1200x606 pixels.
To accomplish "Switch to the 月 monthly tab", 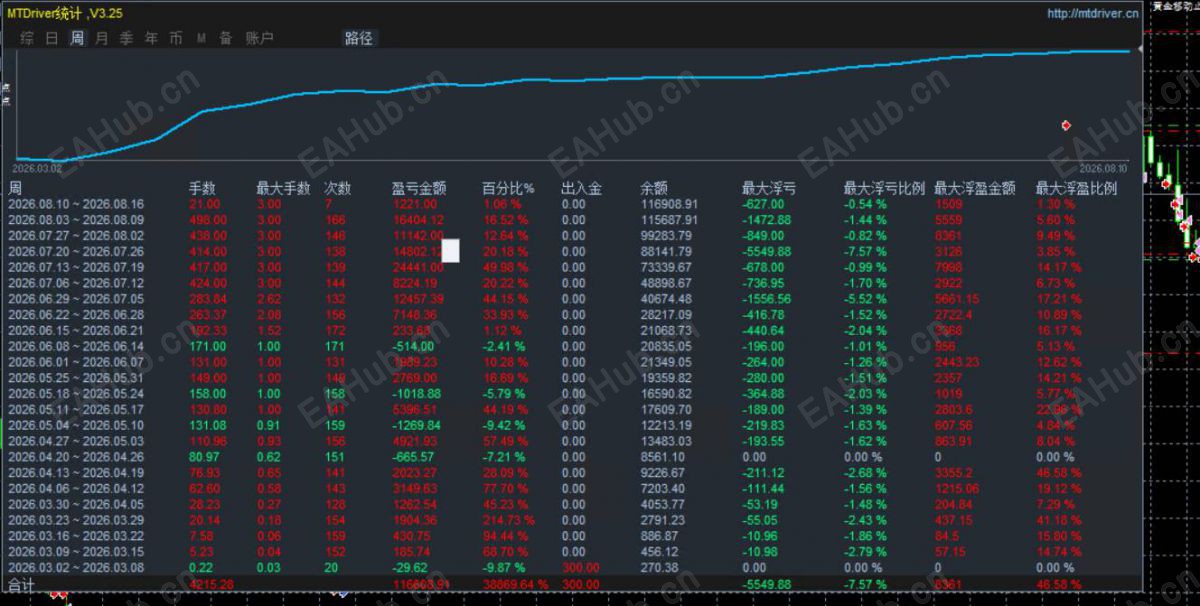I will click(101, 38).
